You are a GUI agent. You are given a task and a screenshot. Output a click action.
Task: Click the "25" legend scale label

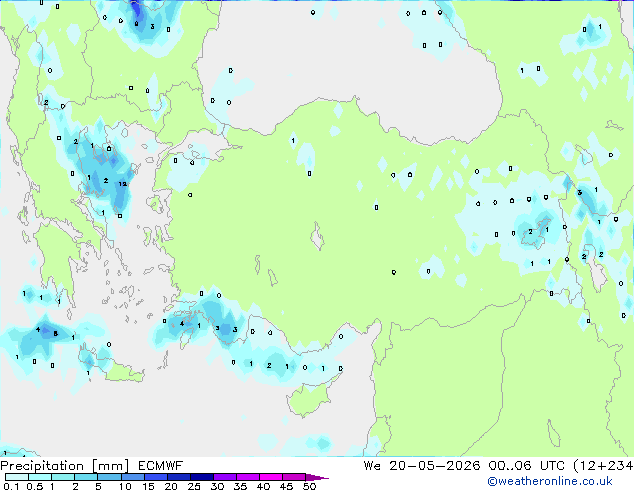(194, 486)
